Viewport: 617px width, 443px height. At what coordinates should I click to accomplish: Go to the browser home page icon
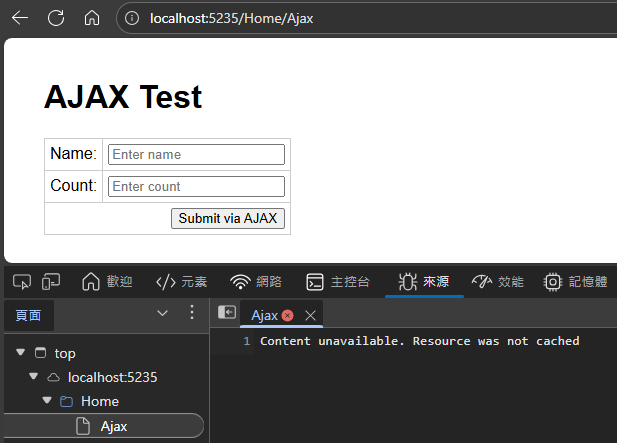click(91, 18)
